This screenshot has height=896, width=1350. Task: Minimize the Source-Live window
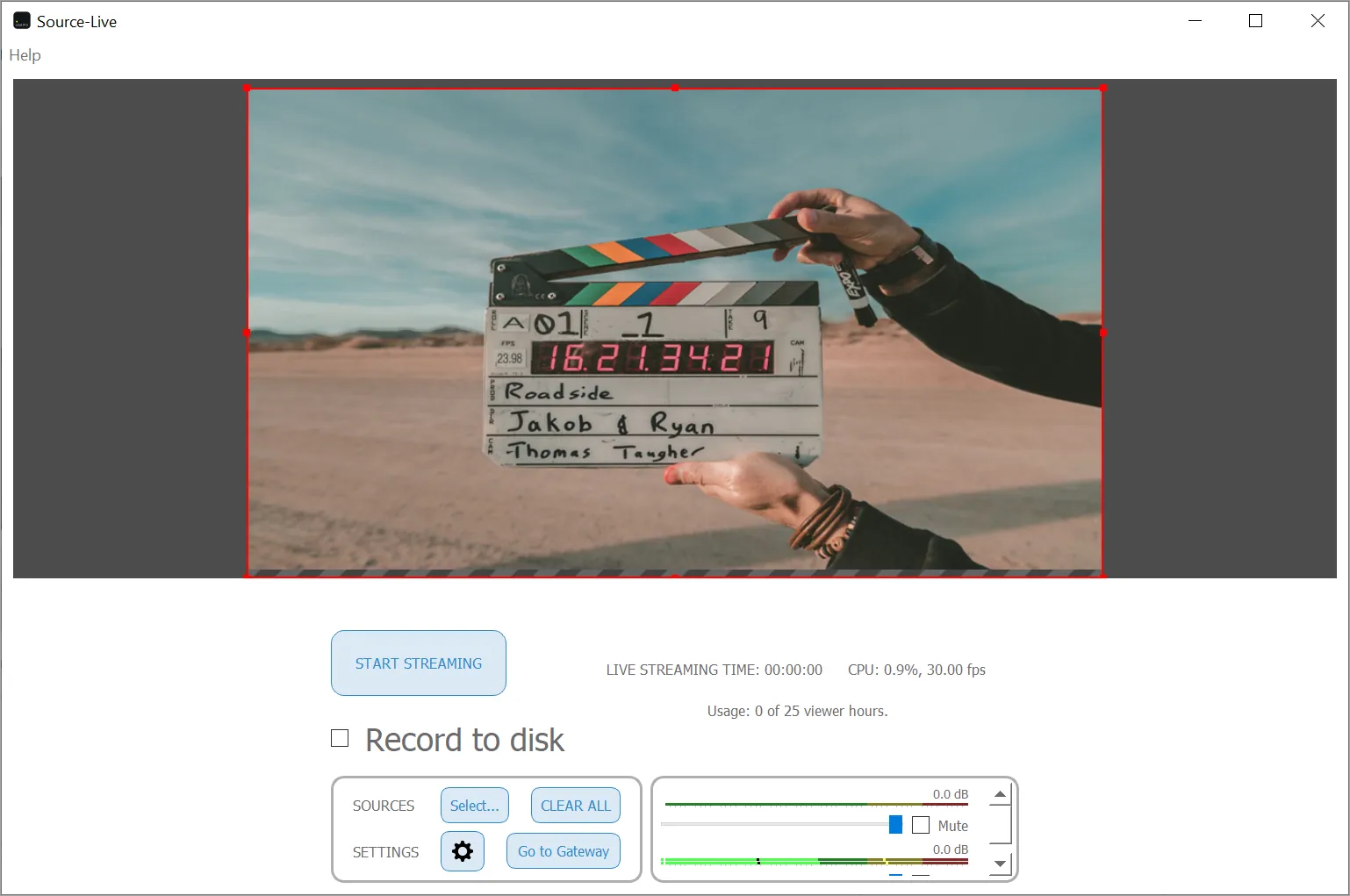coord(1195,21)
